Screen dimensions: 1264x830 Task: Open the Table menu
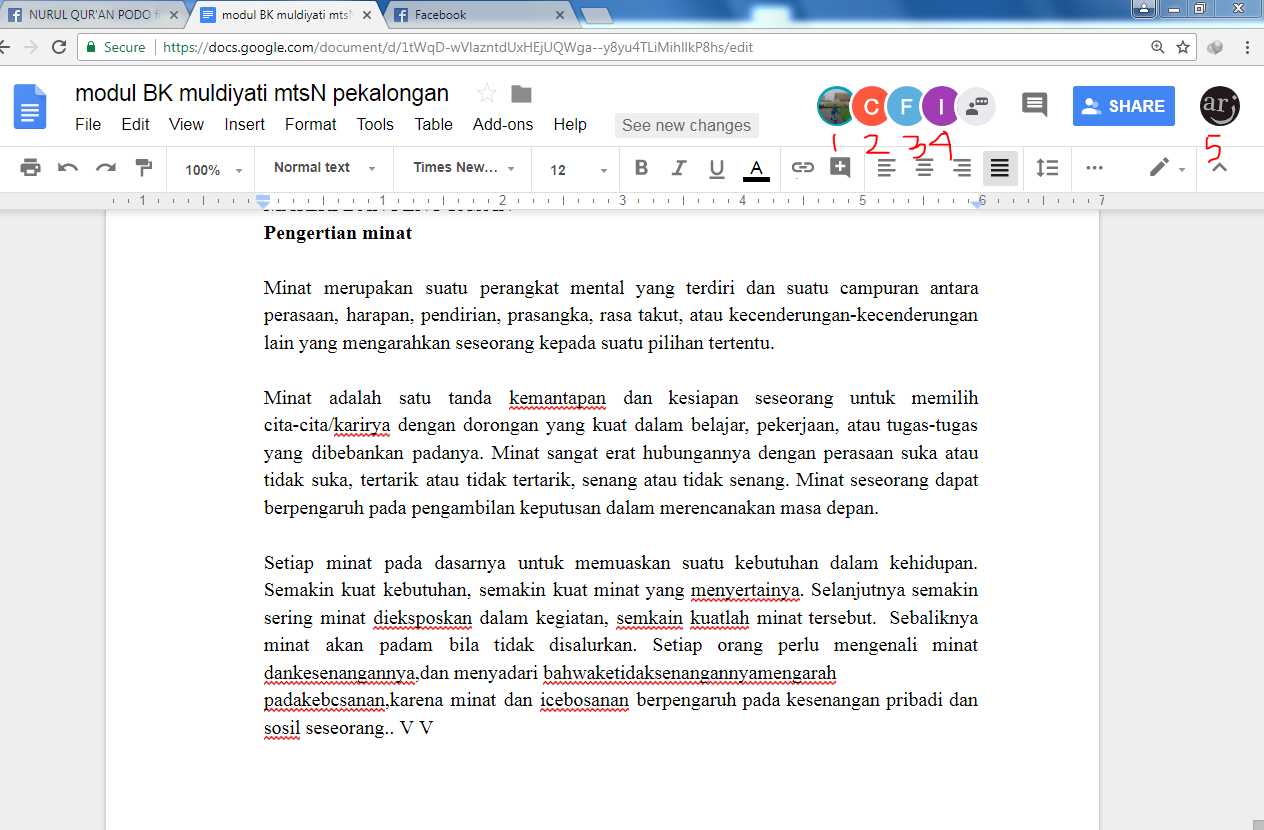pyautogui.click(x=434, y=125)
